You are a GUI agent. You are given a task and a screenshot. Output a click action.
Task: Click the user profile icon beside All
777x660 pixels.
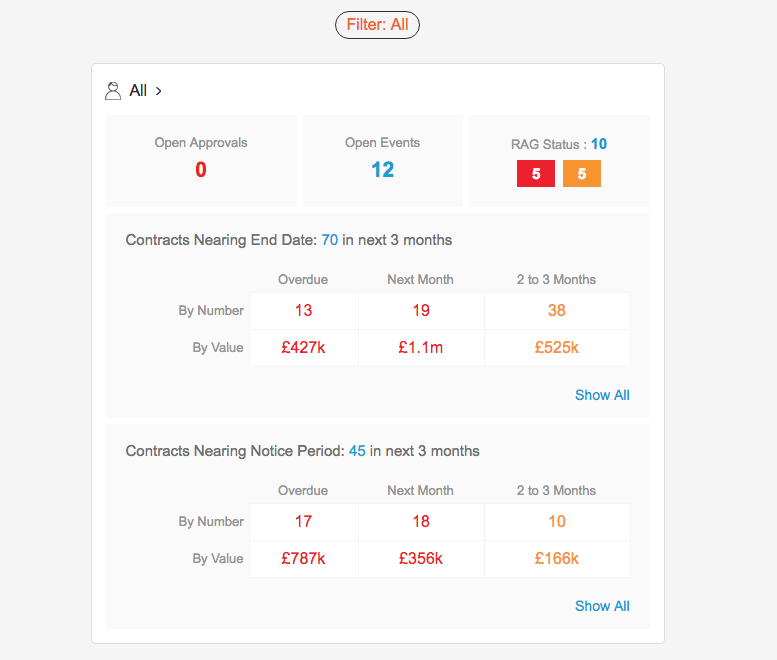pos(113,91)
